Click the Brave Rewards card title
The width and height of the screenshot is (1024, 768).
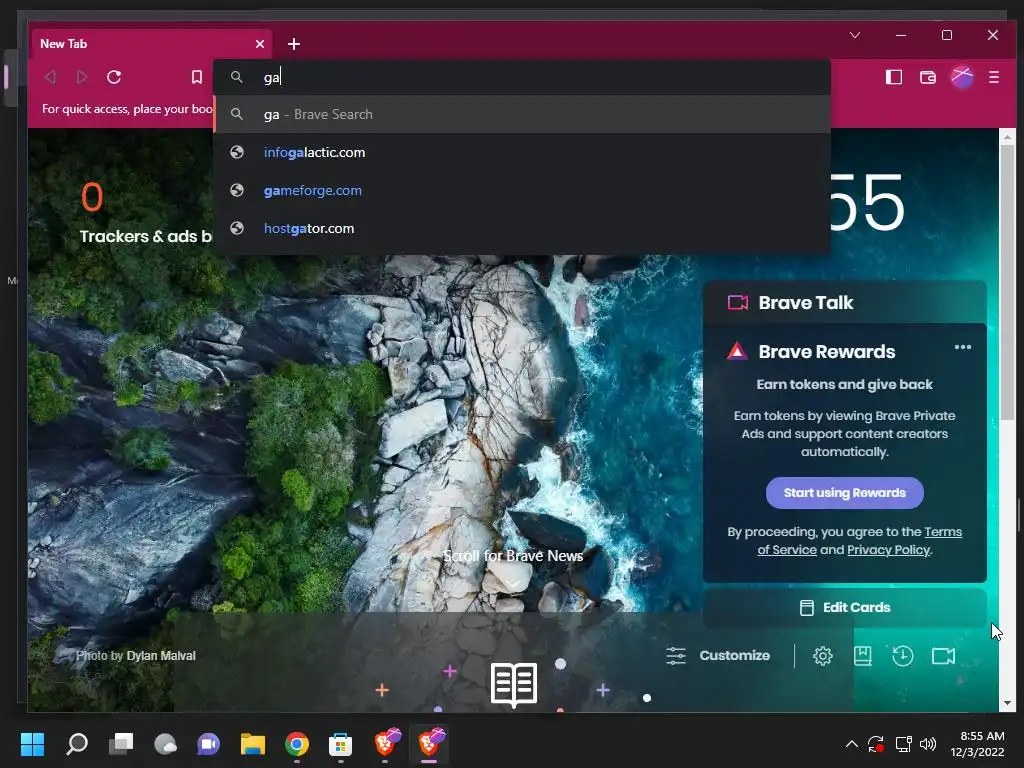pyautogui.click(x=827, y=351)
